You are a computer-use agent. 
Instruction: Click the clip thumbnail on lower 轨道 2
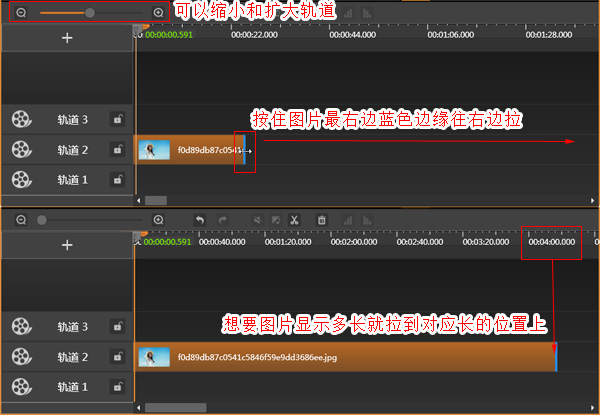click(154, 357)
